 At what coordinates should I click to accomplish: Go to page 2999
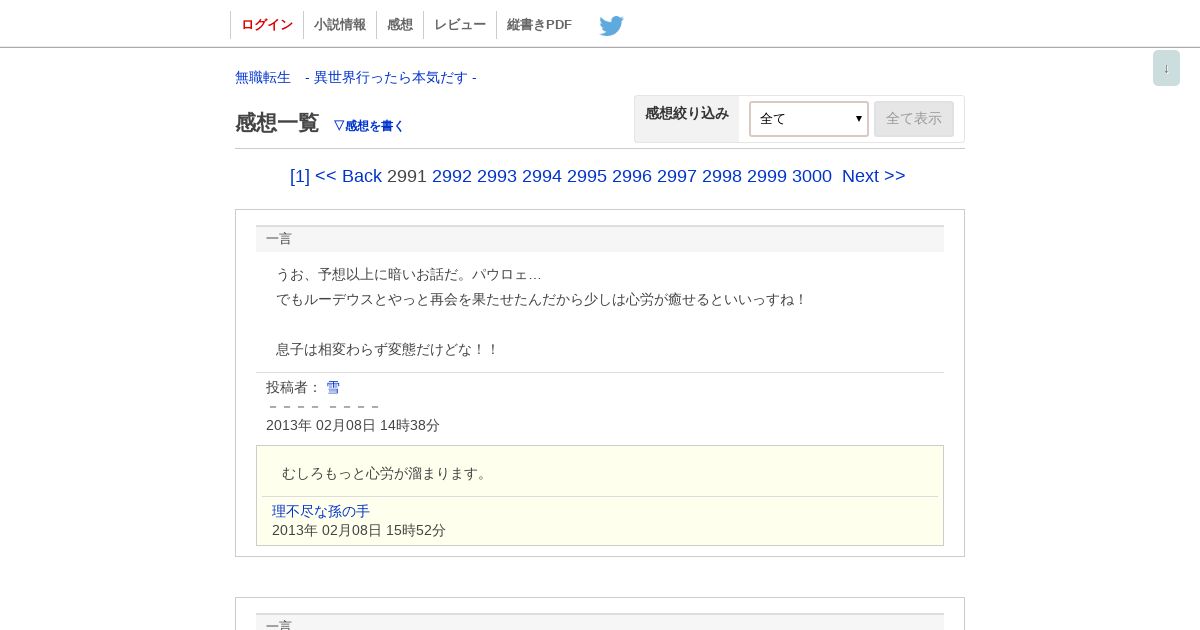(x=767, y=176)
